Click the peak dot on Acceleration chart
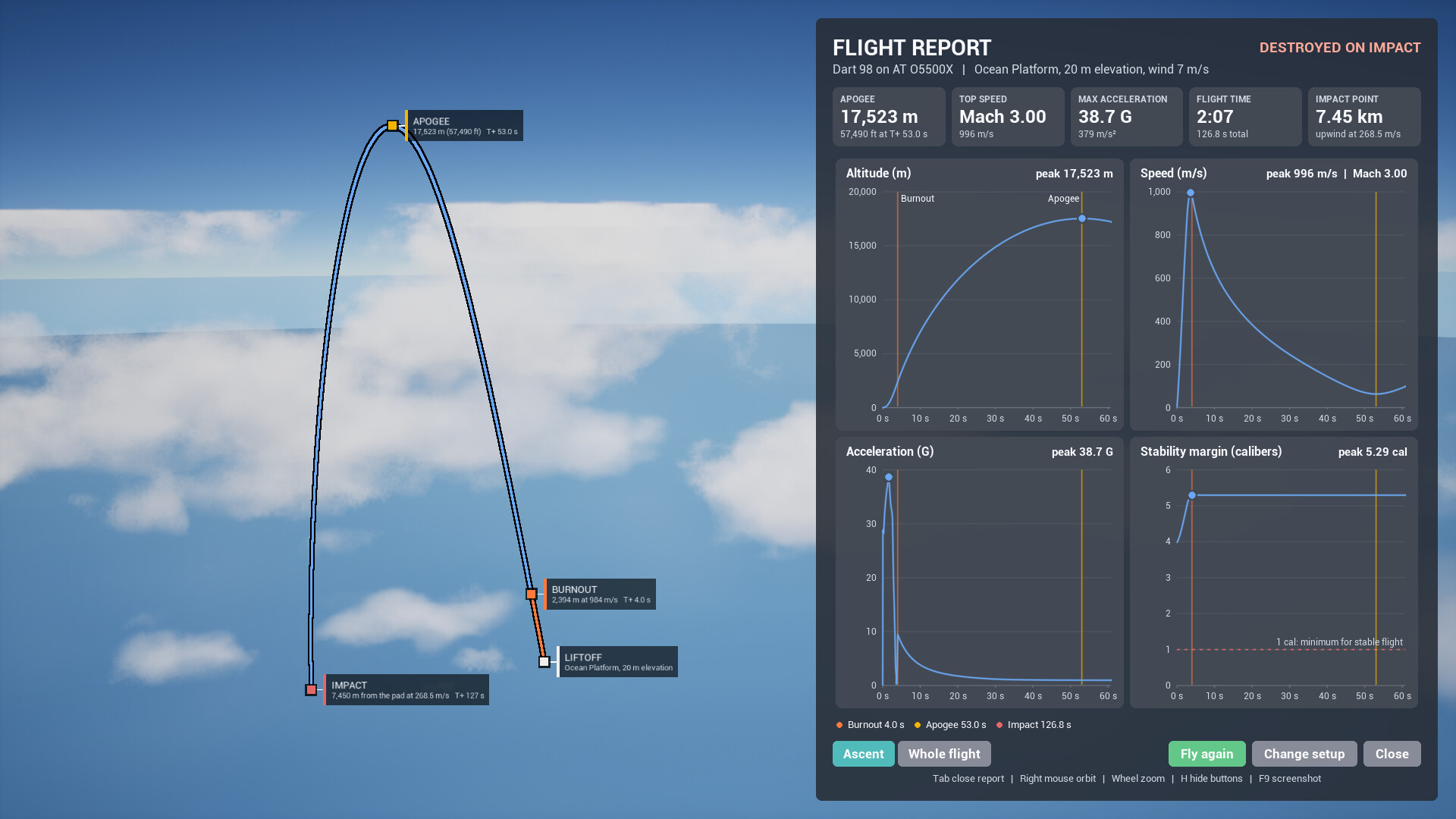The width and height of the screenshot is (1456, 819). click(x=889, y=477)
